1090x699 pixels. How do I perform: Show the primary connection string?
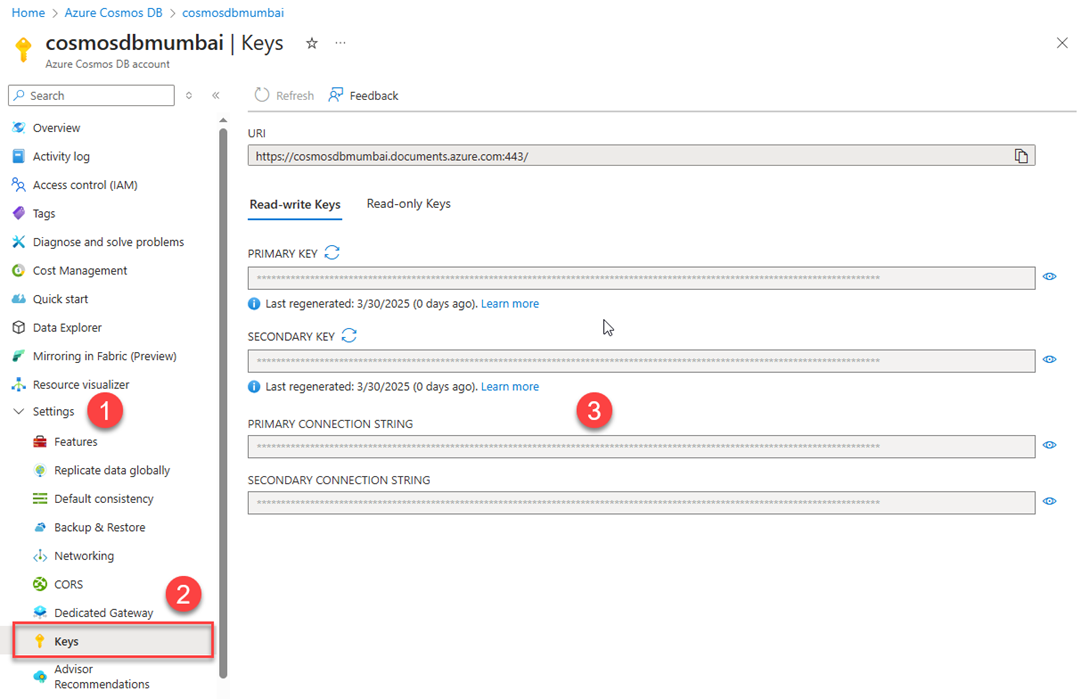[x=1049, y=446]
